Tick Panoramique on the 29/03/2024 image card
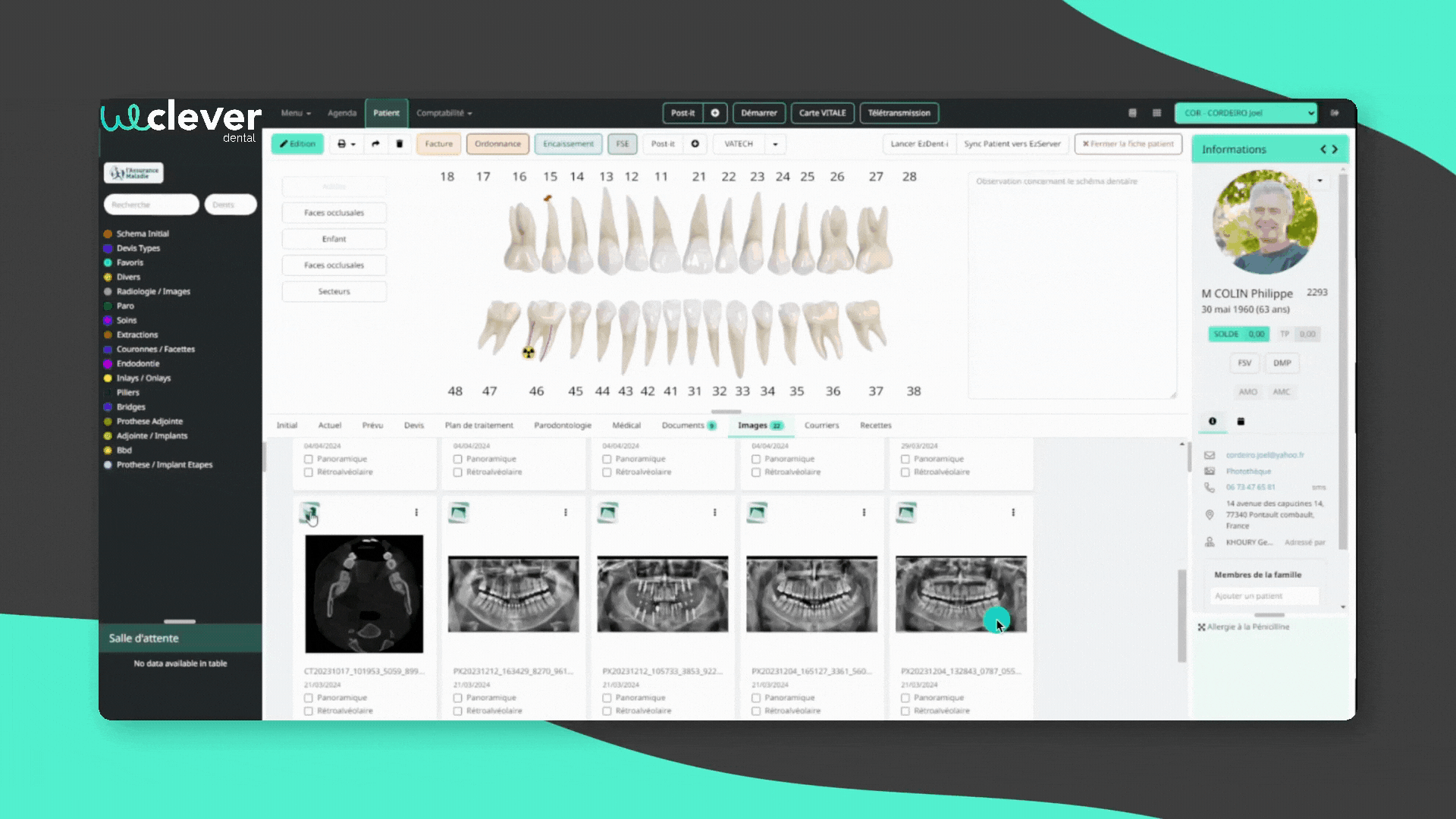The height and width of the screenshot is (819, 1456). coord(905,460)
